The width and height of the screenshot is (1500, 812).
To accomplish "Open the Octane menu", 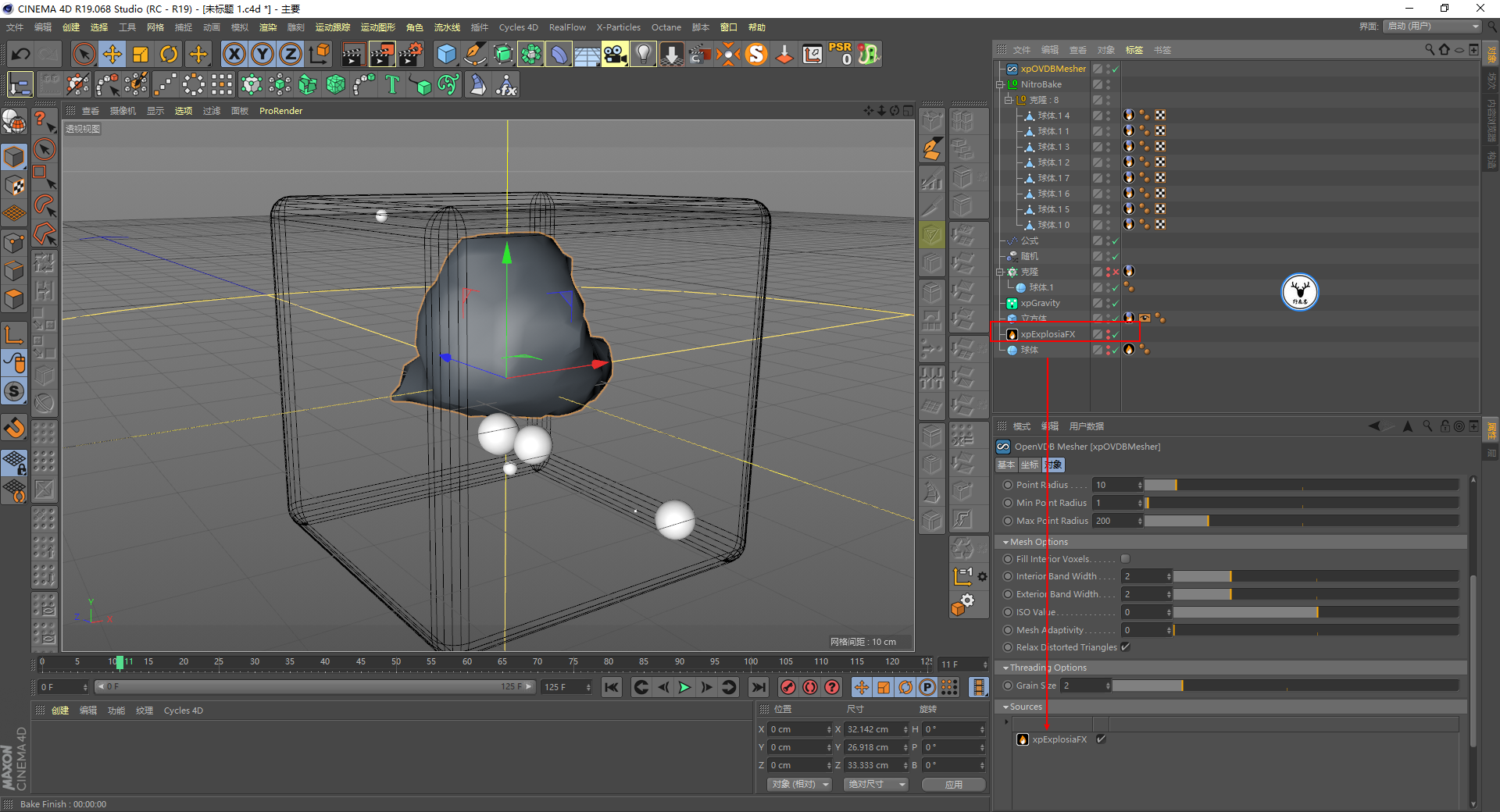I will pyautogui.click(x=666, y=27).
